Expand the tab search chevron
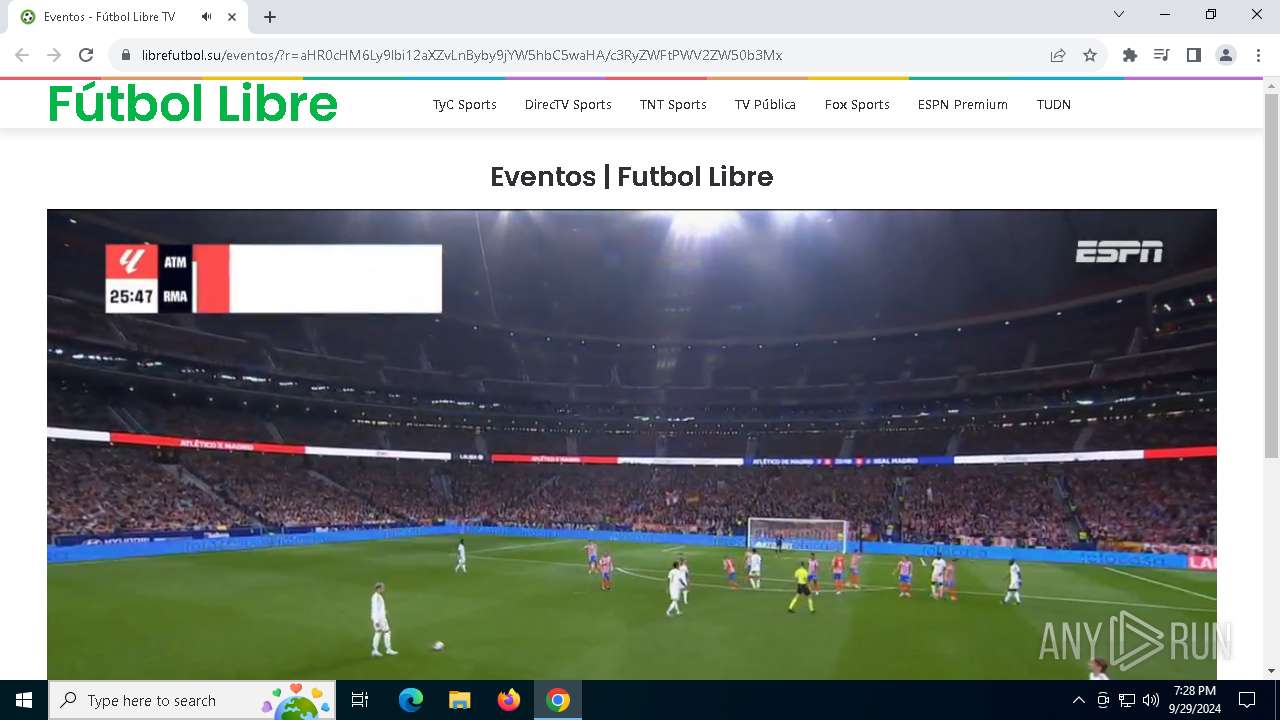 (x=1119, y=15)
